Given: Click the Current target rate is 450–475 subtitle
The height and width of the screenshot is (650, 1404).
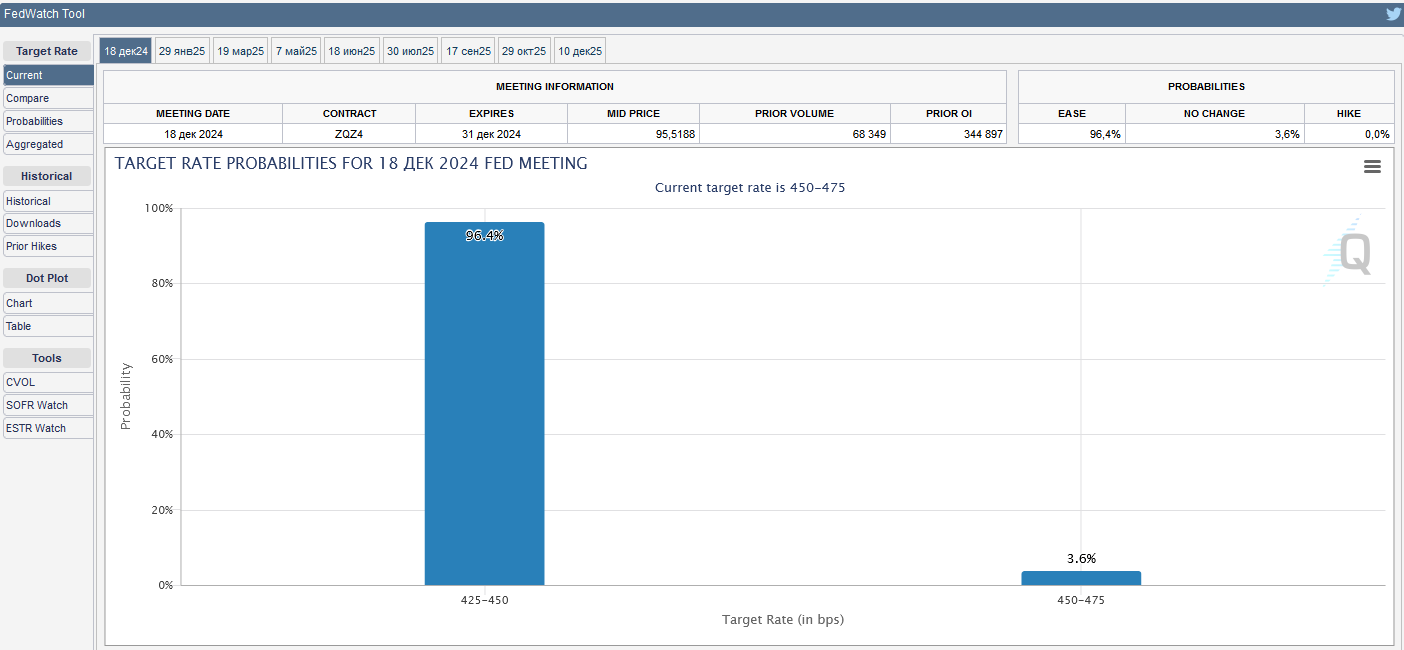Looking at the screenshot, I should (750, 188).
